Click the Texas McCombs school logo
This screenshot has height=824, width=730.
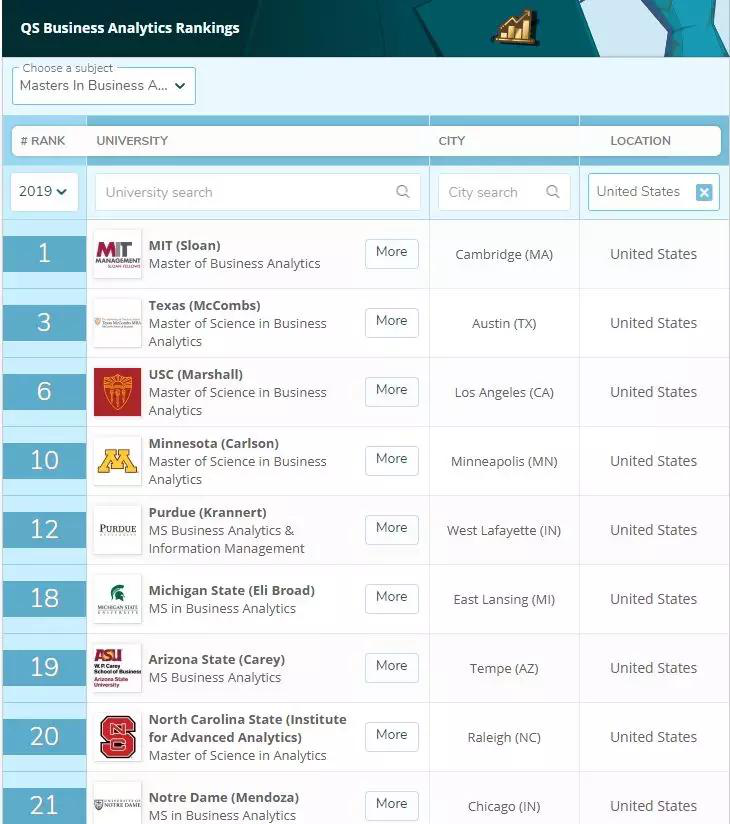(x=117, y=323)
